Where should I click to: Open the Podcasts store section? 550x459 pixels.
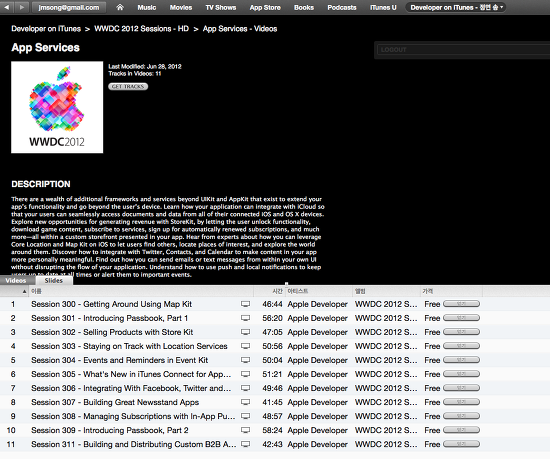pyautogui.click(x=342, y=7)
